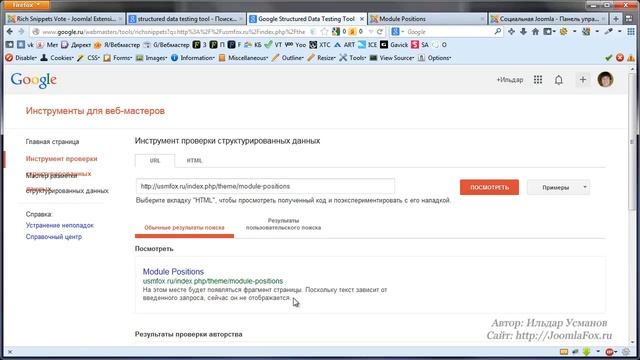Click the magnifier icon in the search box
Screen dimensions: 640x360
pos(498,31)
